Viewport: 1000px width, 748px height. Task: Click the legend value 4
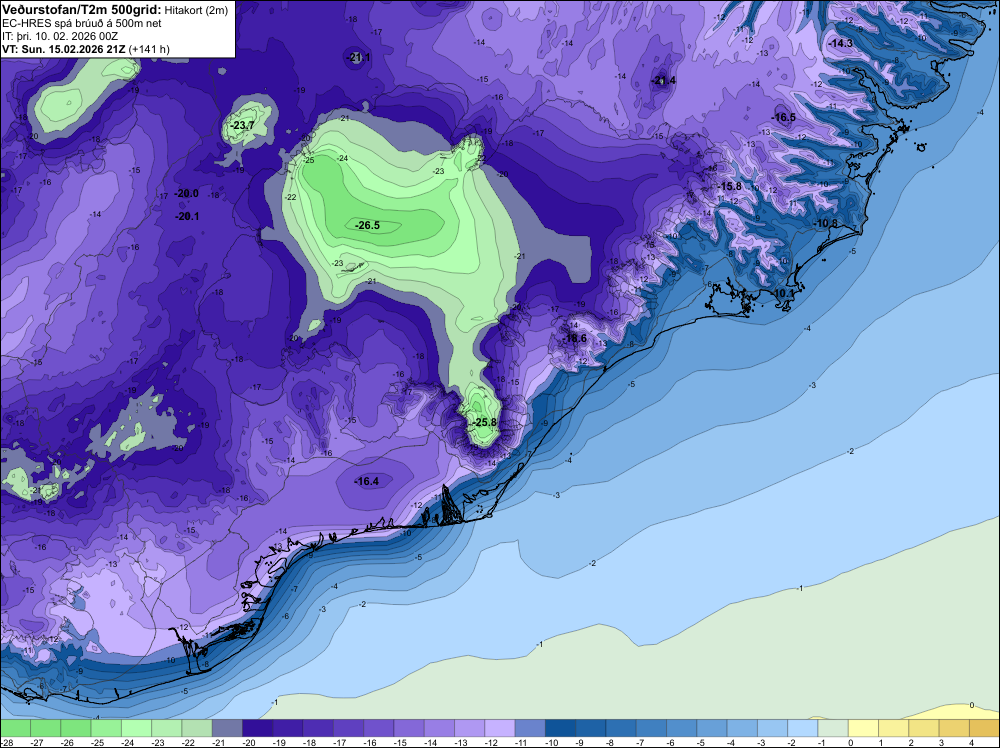(x=970, y=743)
